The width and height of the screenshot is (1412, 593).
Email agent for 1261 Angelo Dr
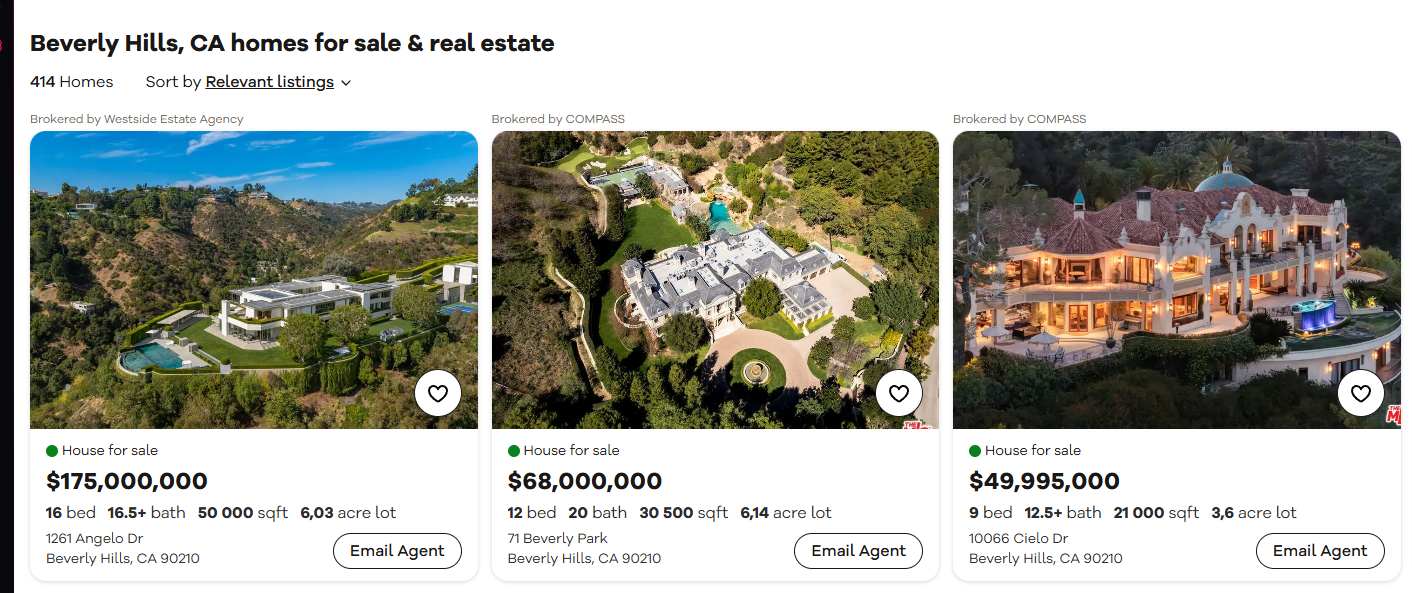[x=397, y=551]
